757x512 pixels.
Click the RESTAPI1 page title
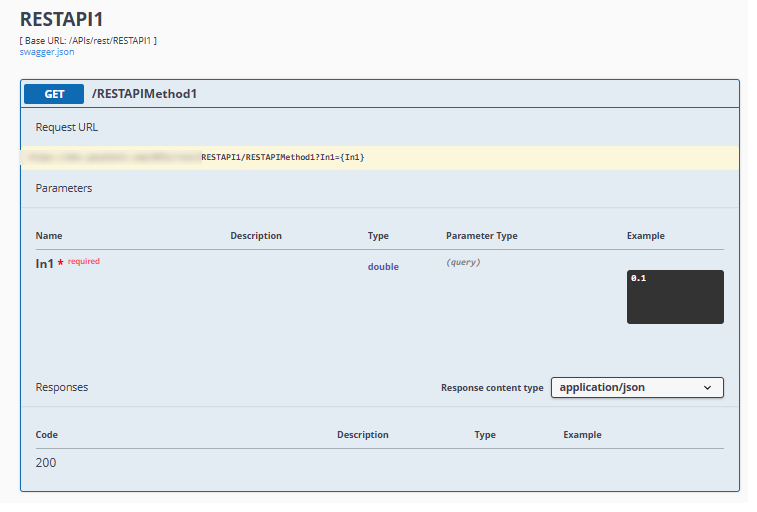(x=61, y=19)
